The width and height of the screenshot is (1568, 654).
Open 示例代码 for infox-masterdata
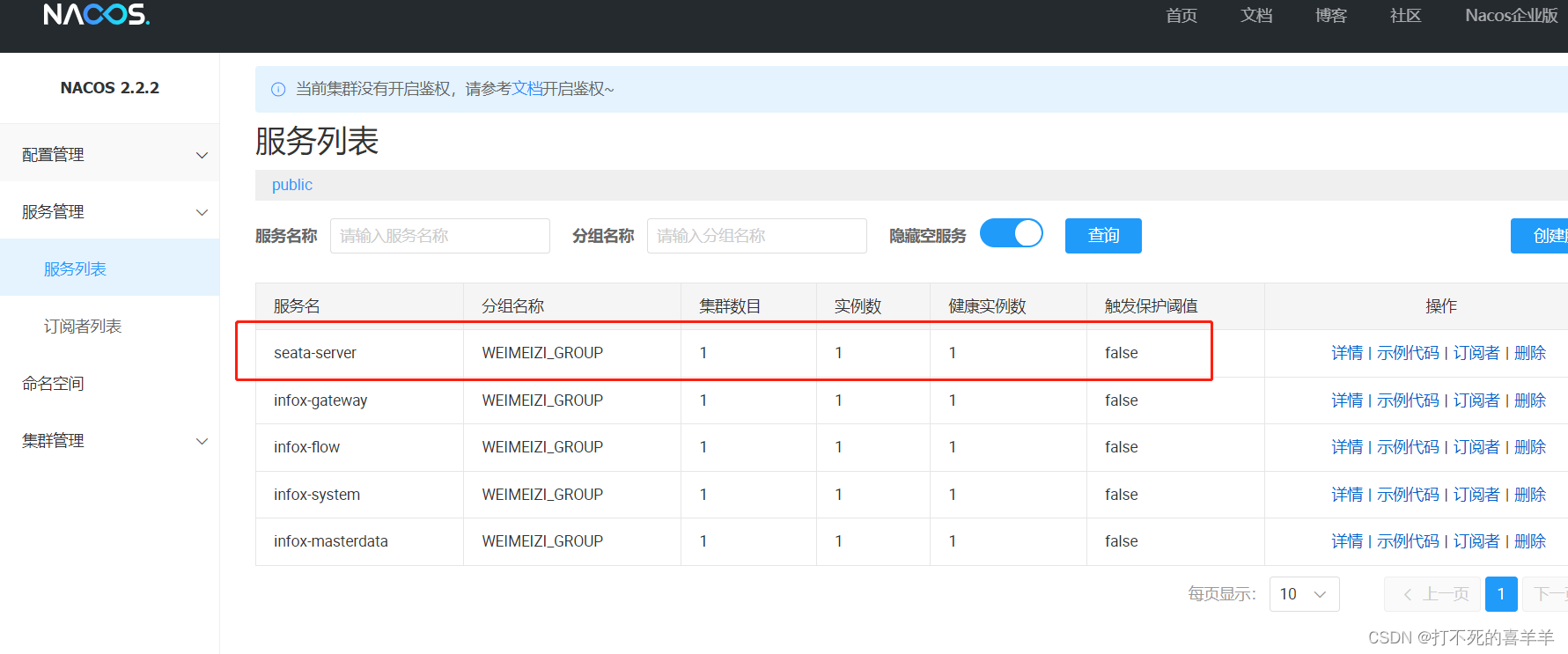point(1408,541)
